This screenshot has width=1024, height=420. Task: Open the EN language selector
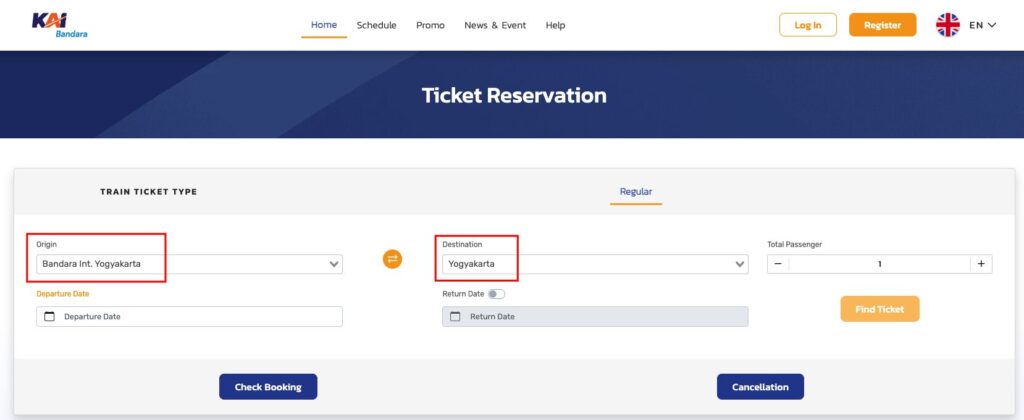pos(982,25)
